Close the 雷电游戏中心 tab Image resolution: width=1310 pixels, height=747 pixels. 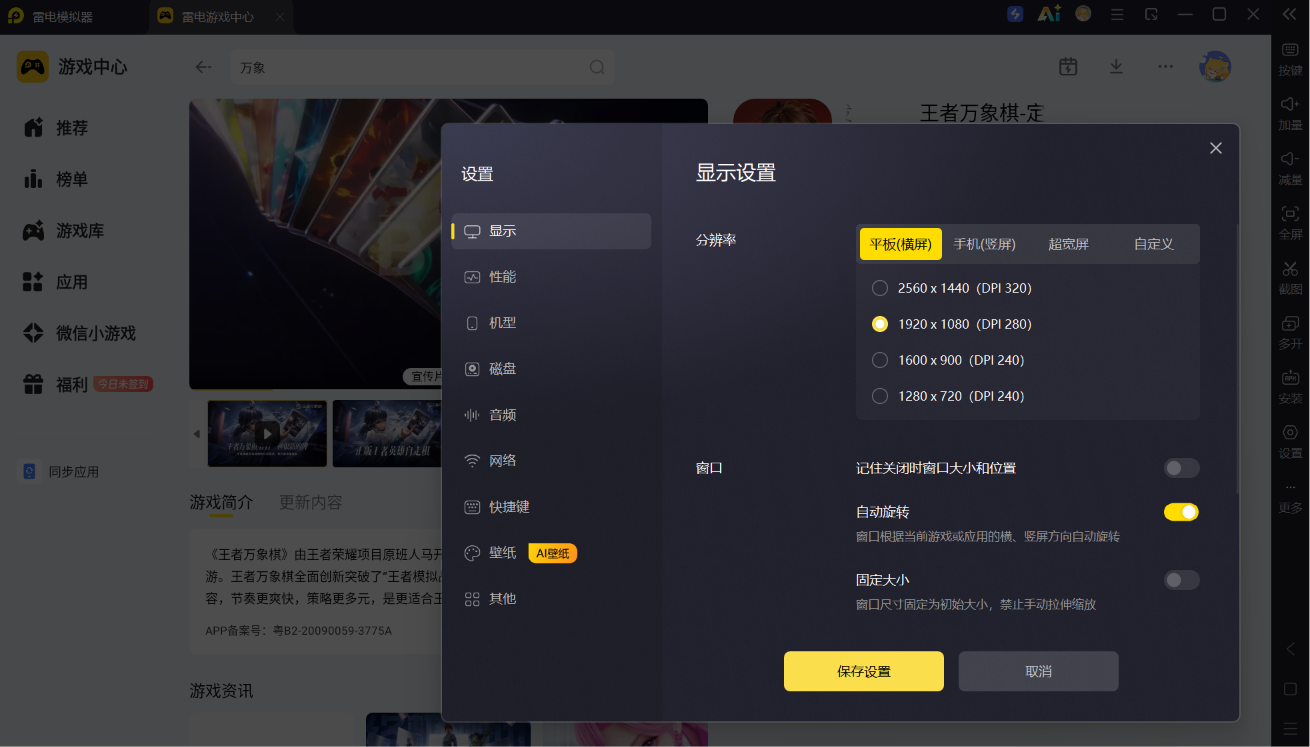(280, 17)
